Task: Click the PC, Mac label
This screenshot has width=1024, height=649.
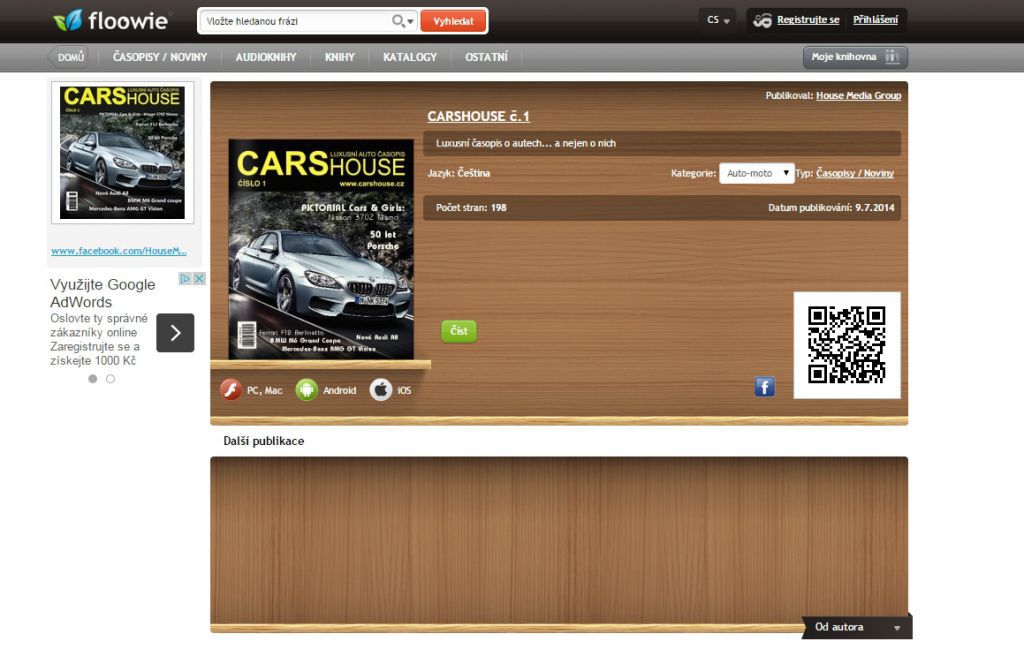Action: pyautogui.click(x=264, y=390)
